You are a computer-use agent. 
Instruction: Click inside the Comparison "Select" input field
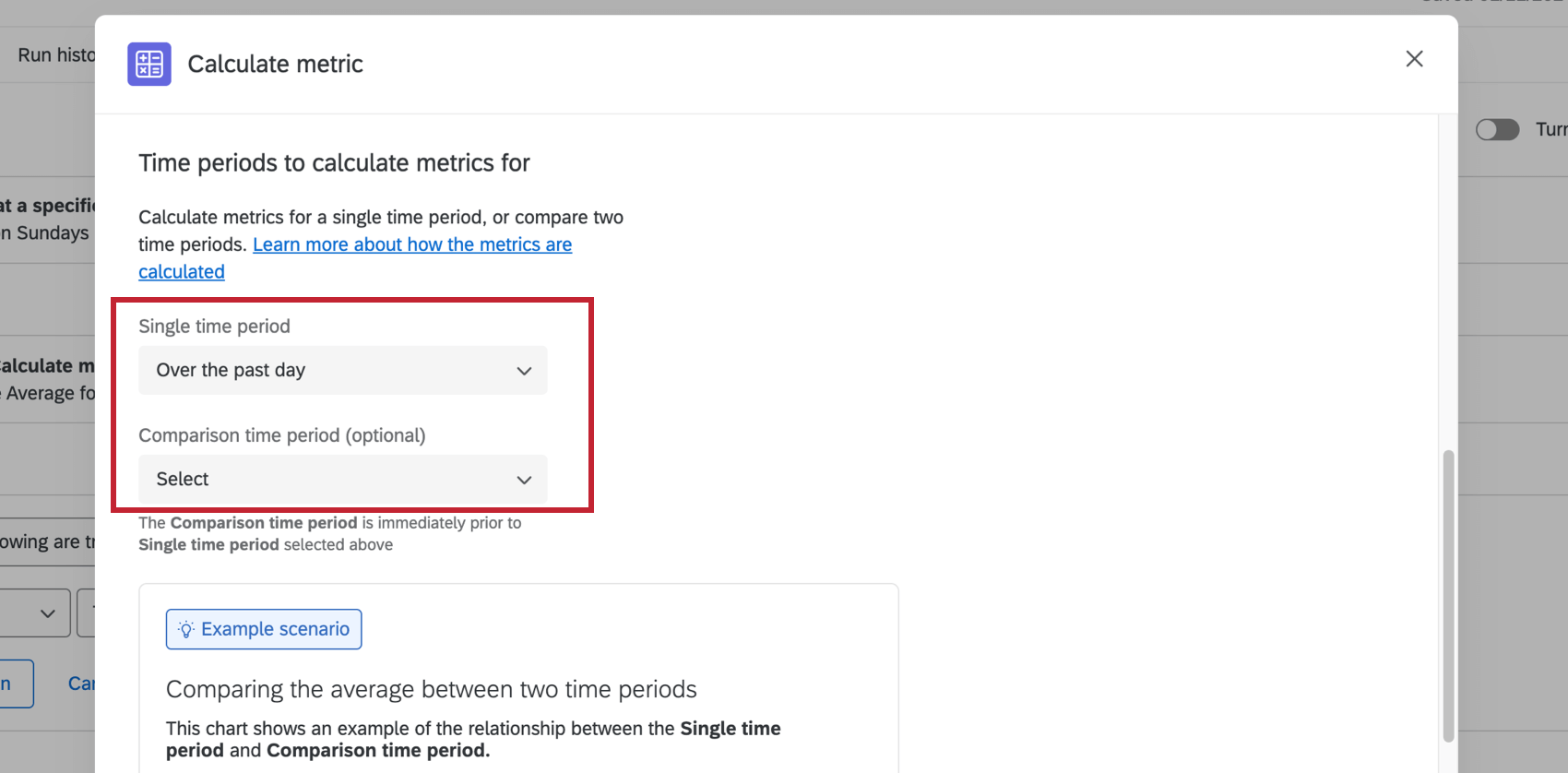pyautogui.click(x=277, y=480)
